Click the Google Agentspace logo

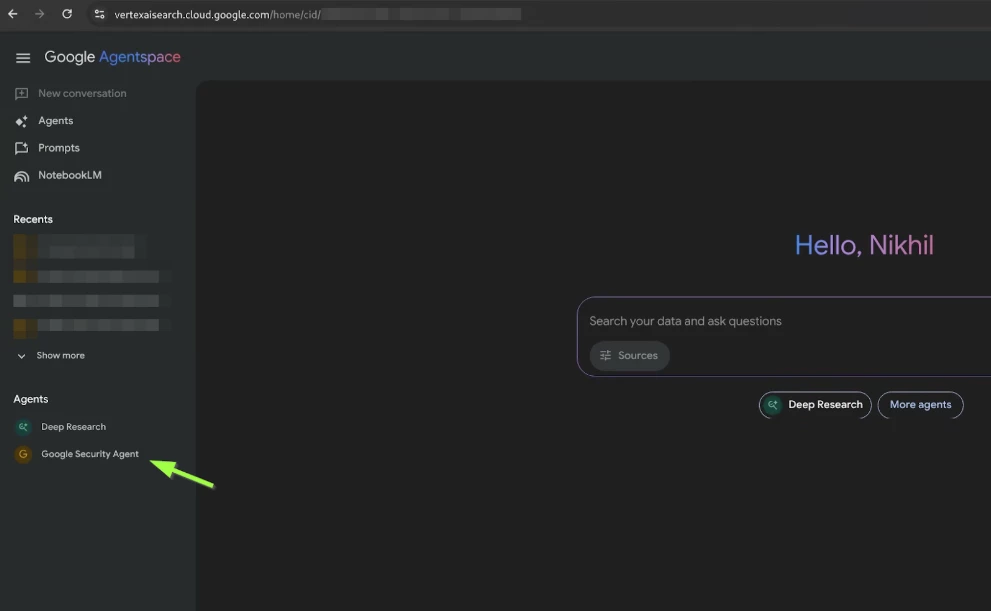[x=112, y=57]
